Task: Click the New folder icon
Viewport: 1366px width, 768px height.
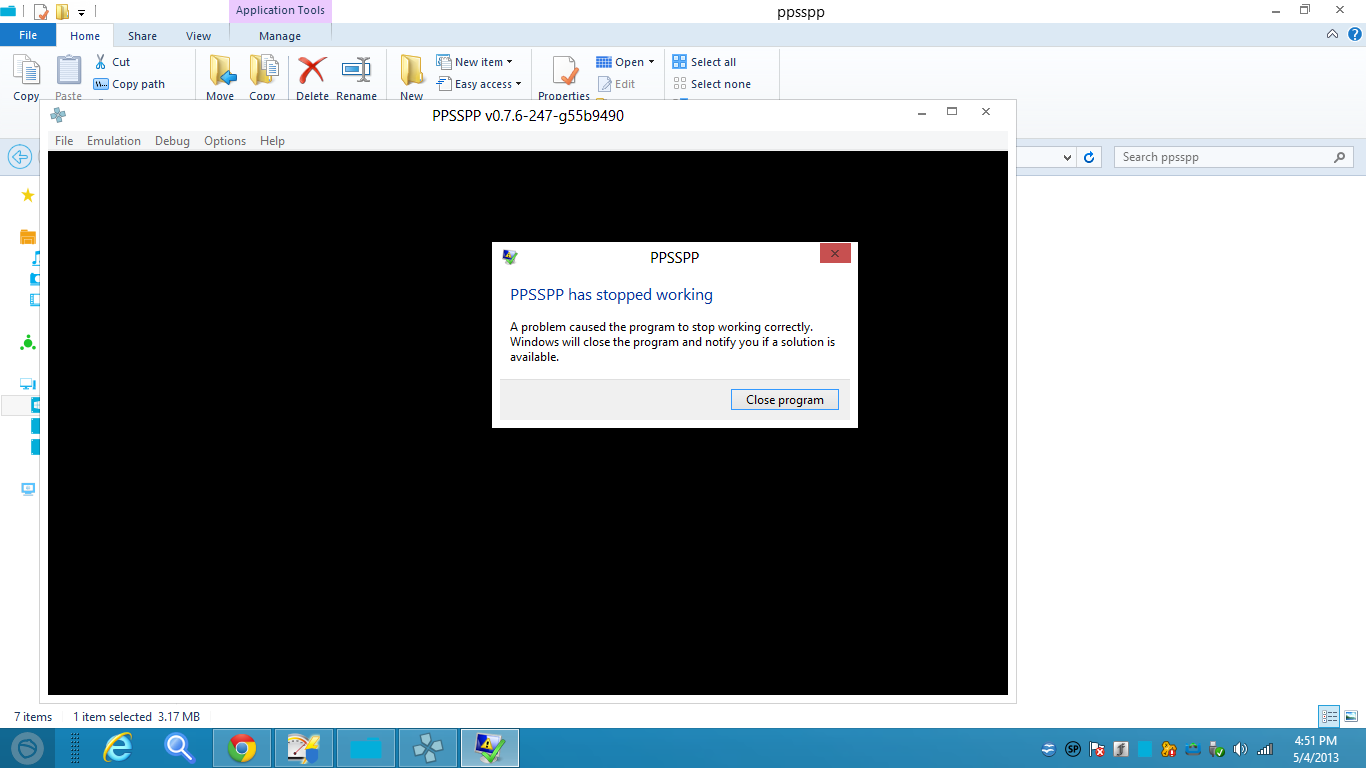Action: (412, 72)
